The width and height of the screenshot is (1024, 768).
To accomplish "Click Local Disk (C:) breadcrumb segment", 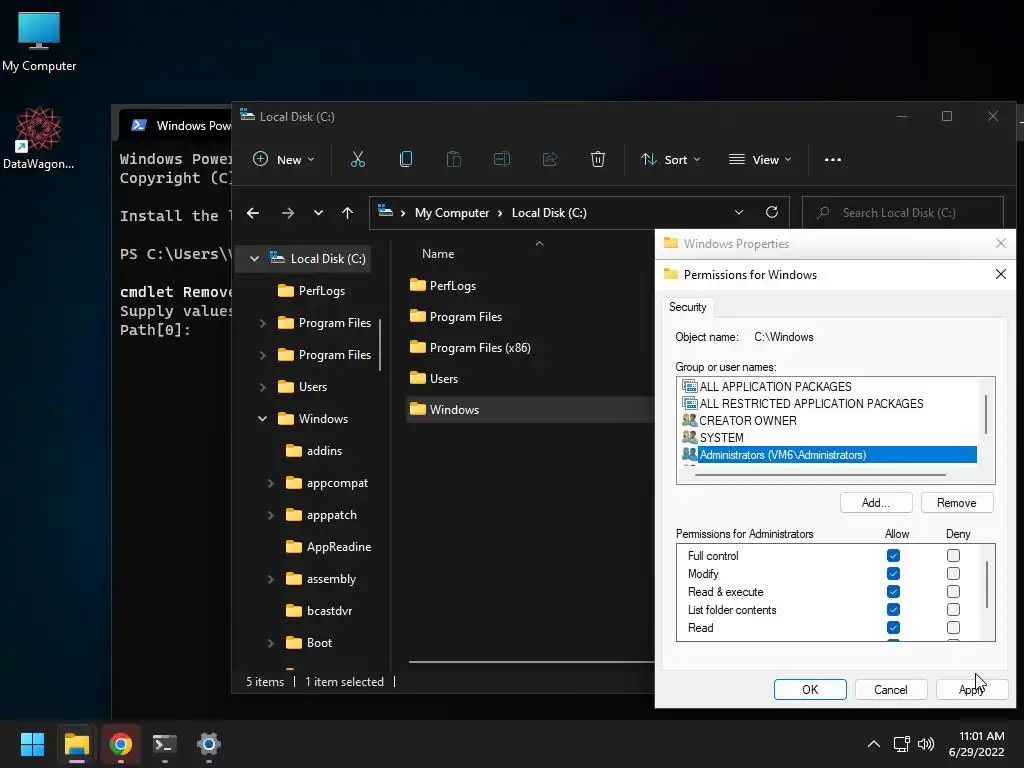I will point(549,213).
